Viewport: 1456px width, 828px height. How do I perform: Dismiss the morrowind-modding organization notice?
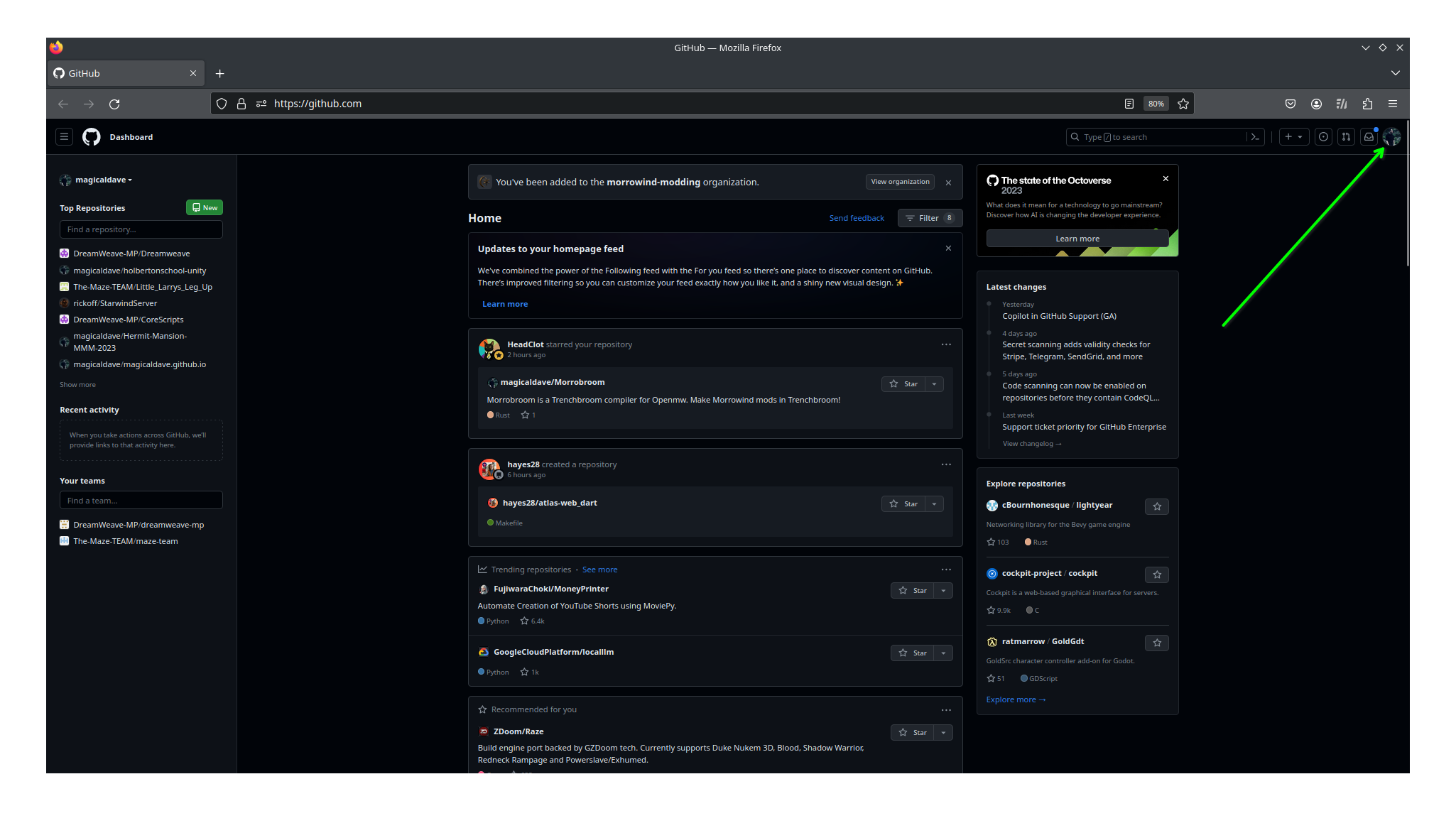[x=948, y=183]
